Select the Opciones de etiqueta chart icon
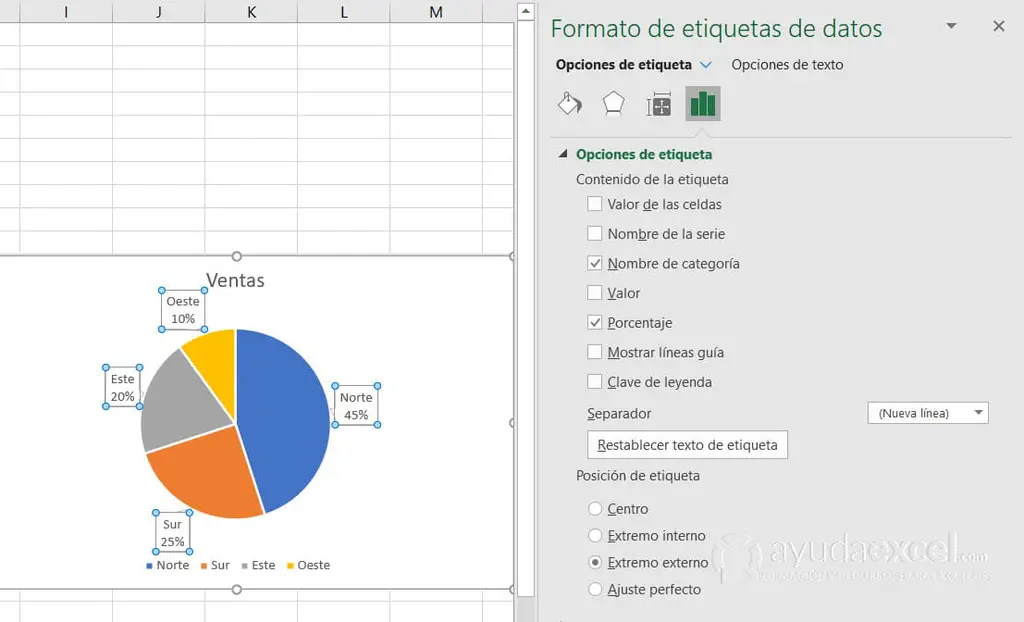 [702, 103]
